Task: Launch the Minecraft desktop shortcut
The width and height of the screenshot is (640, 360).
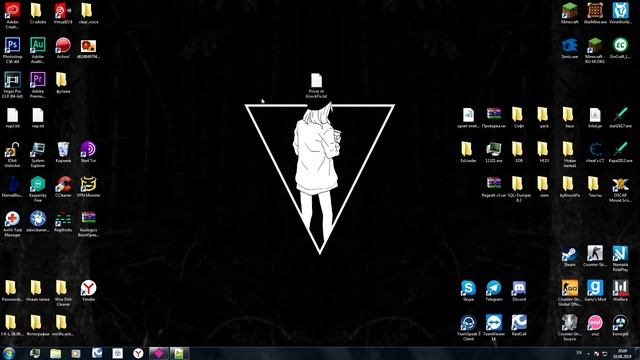Action: tap(570, 13)
